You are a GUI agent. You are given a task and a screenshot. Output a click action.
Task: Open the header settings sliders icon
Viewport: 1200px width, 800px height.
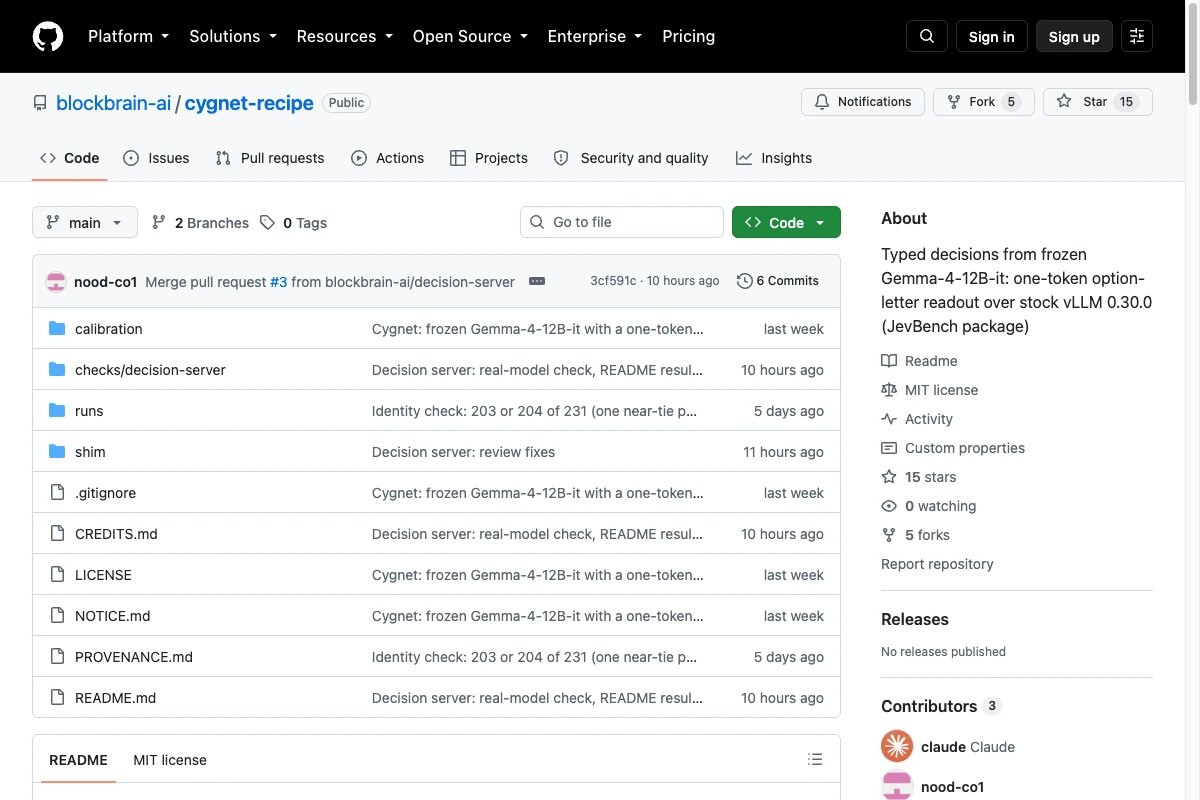tap(1137, 36)
